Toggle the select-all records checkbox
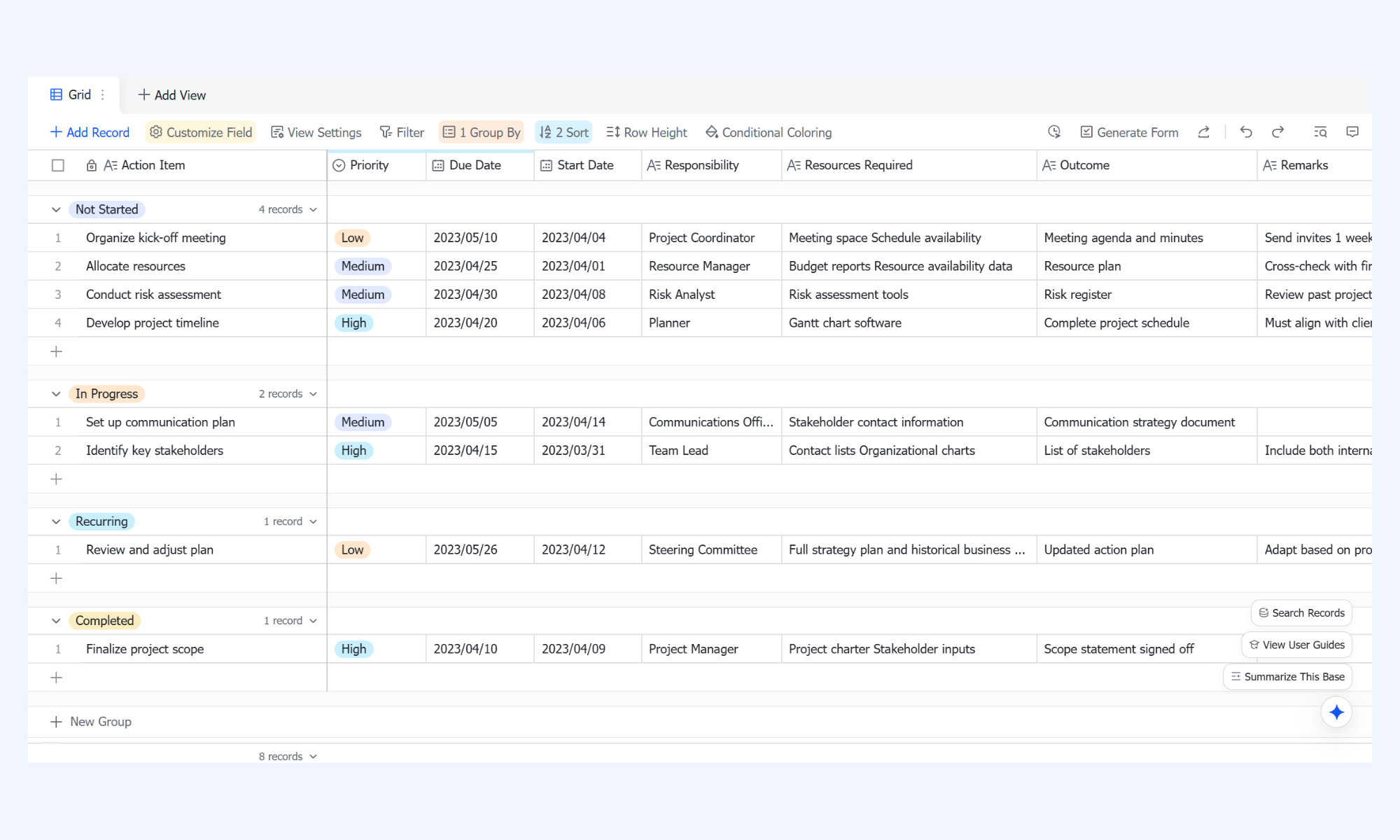 [x=58, y=165]
